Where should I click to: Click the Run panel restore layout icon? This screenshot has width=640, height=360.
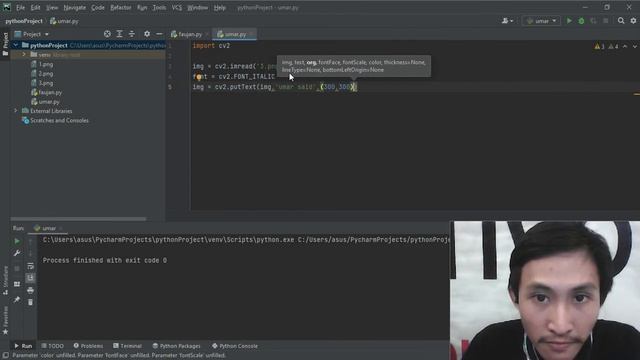point(17,284)
